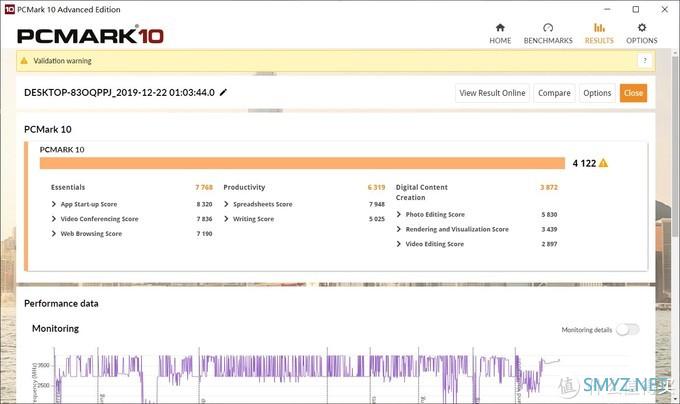Click the App Start-up score 8 320

pos(204,204)
